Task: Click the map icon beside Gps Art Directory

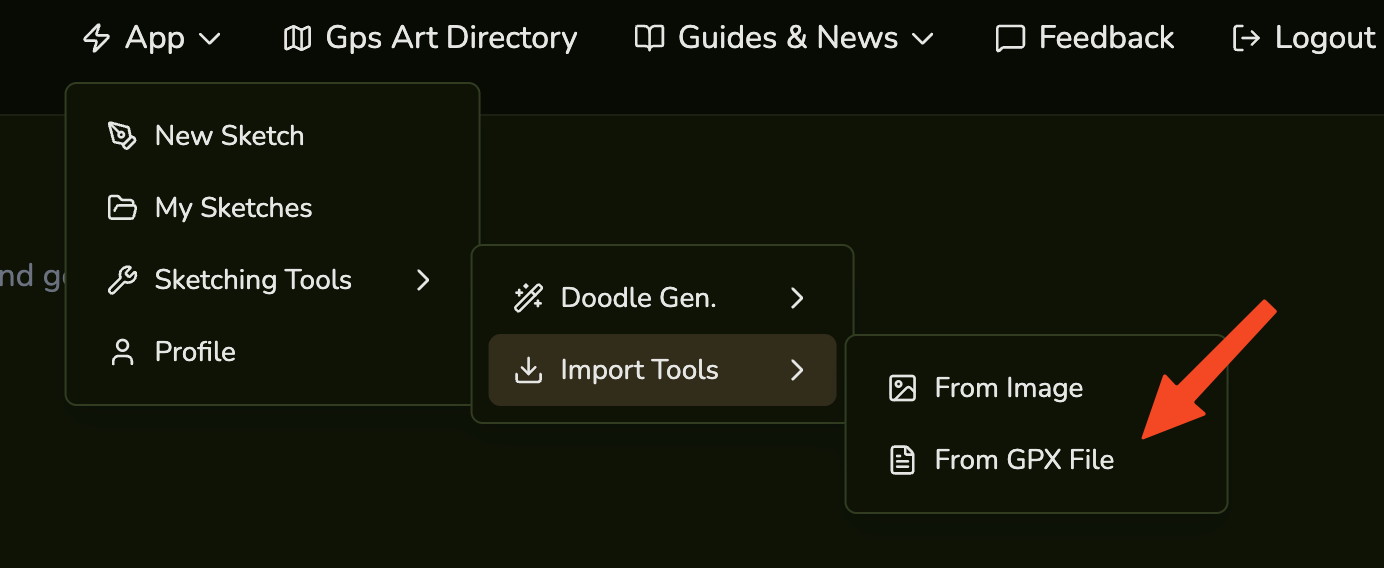Action: point(297,38)
